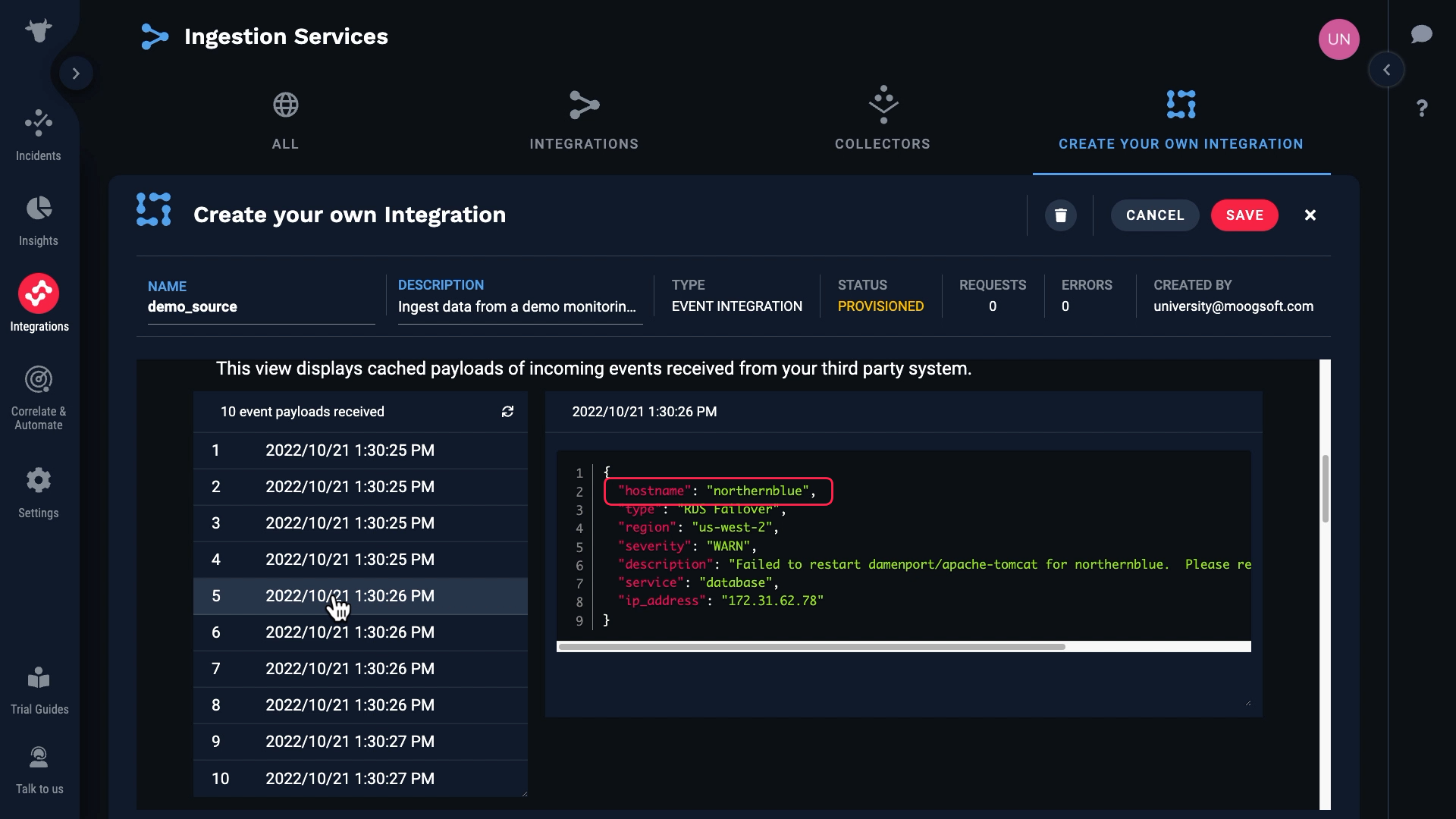Select payload 9 at 1:30:27 PM
This screenshot has width=1456, height=819.
click(350, 742)
